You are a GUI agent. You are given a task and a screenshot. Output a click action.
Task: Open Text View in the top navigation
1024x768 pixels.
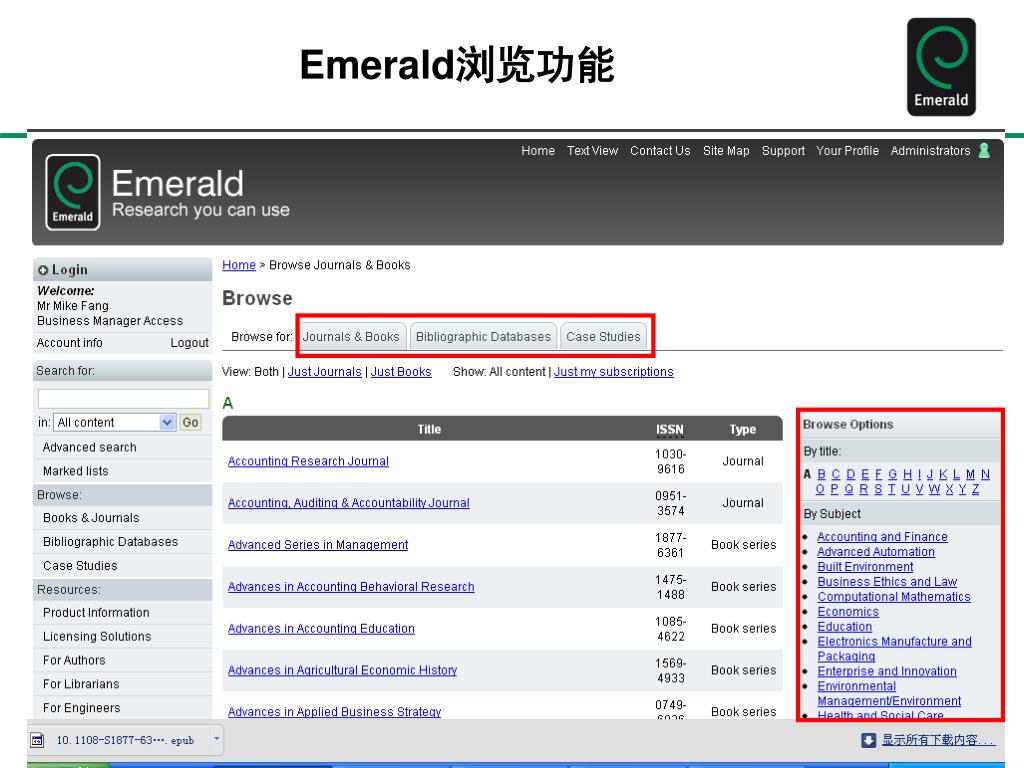(592, 151)
